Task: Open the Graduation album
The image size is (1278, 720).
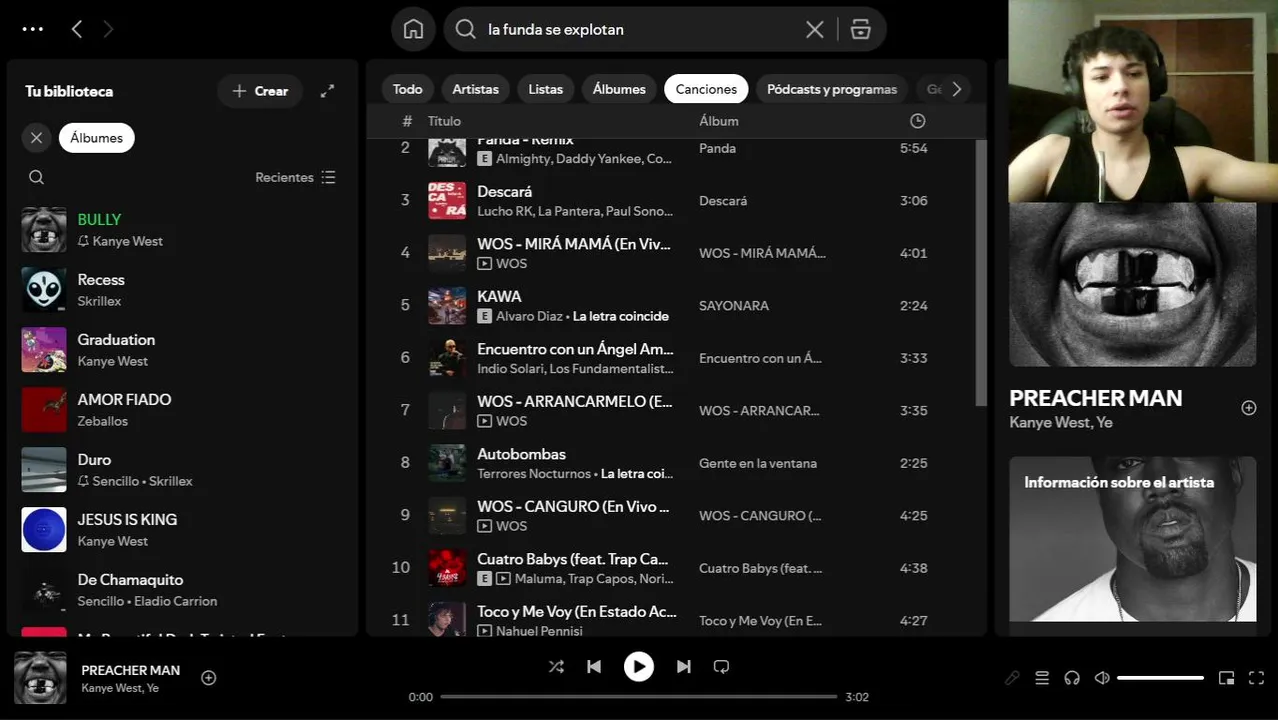Action: tap(182, 350)
